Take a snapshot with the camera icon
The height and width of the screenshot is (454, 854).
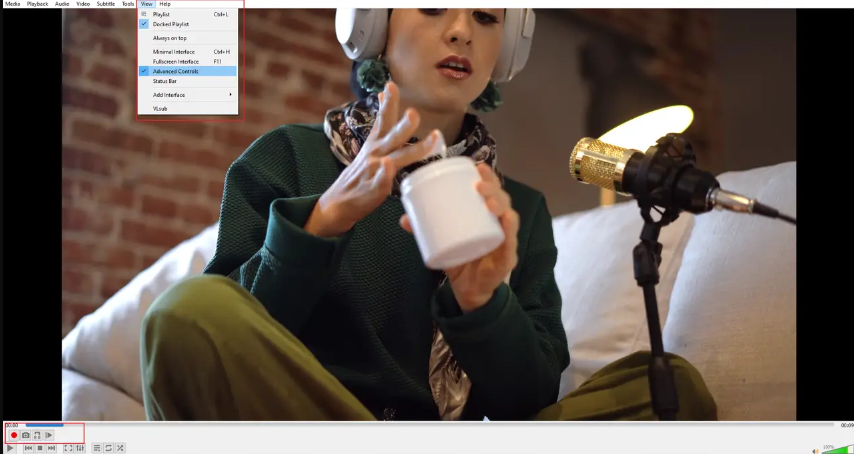tap(26, 435)
